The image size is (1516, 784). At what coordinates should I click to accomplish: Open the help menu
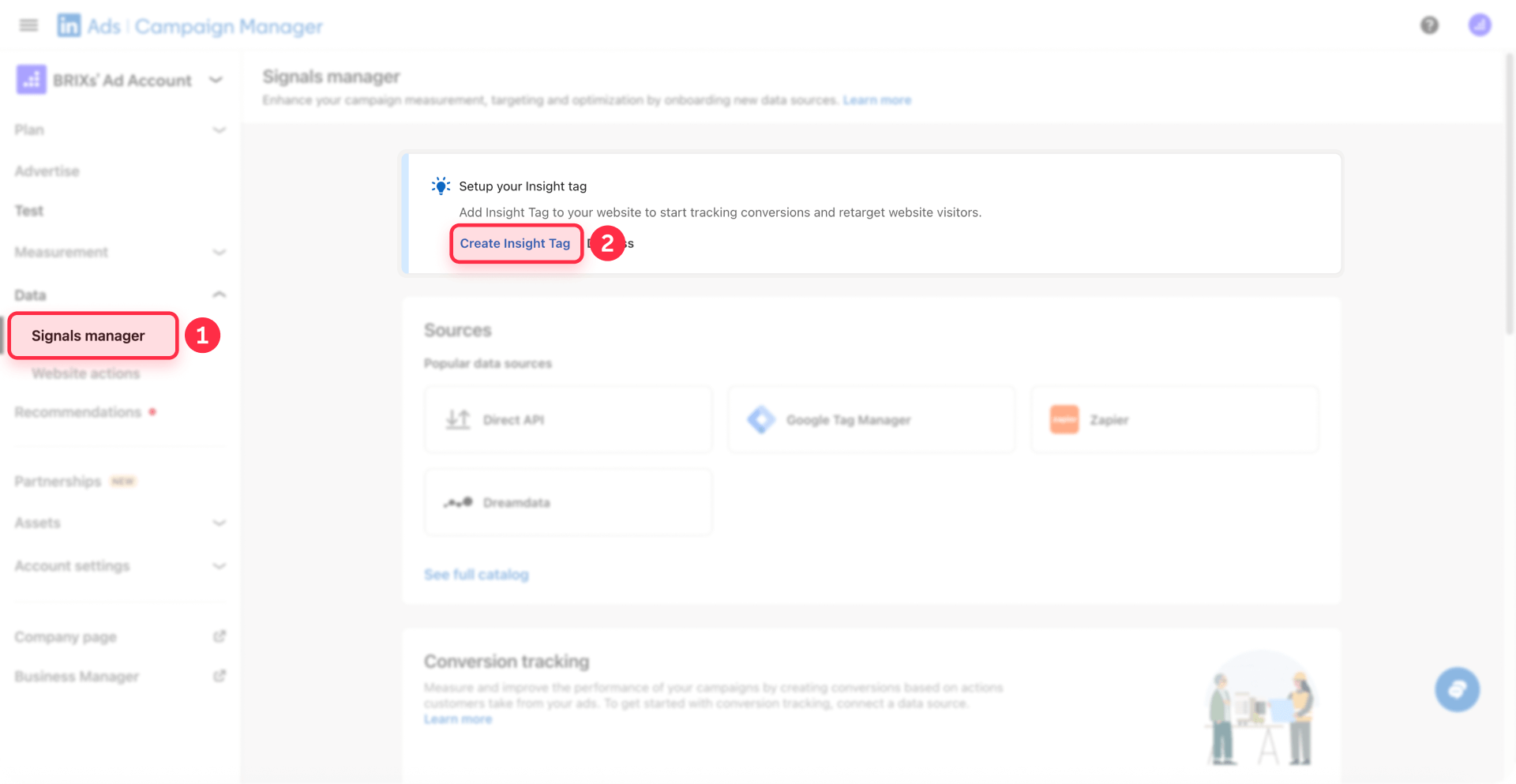pos(1429,24)
